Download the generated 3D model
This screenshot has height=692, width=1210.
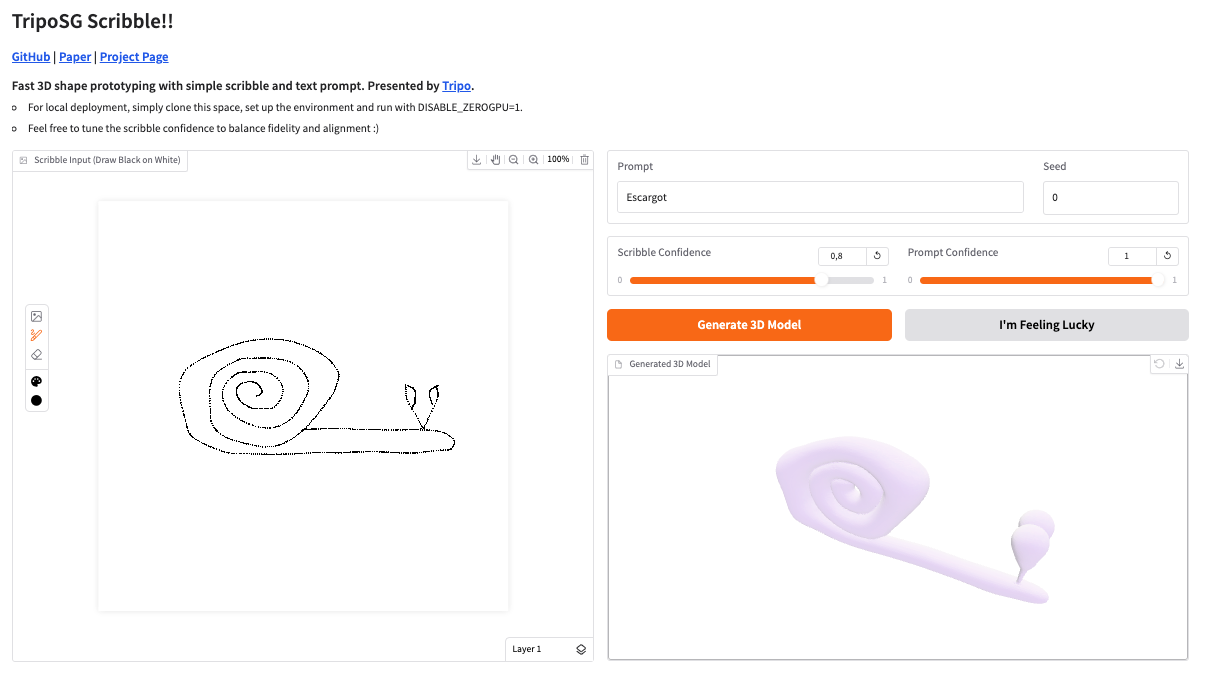[1179, 364]
